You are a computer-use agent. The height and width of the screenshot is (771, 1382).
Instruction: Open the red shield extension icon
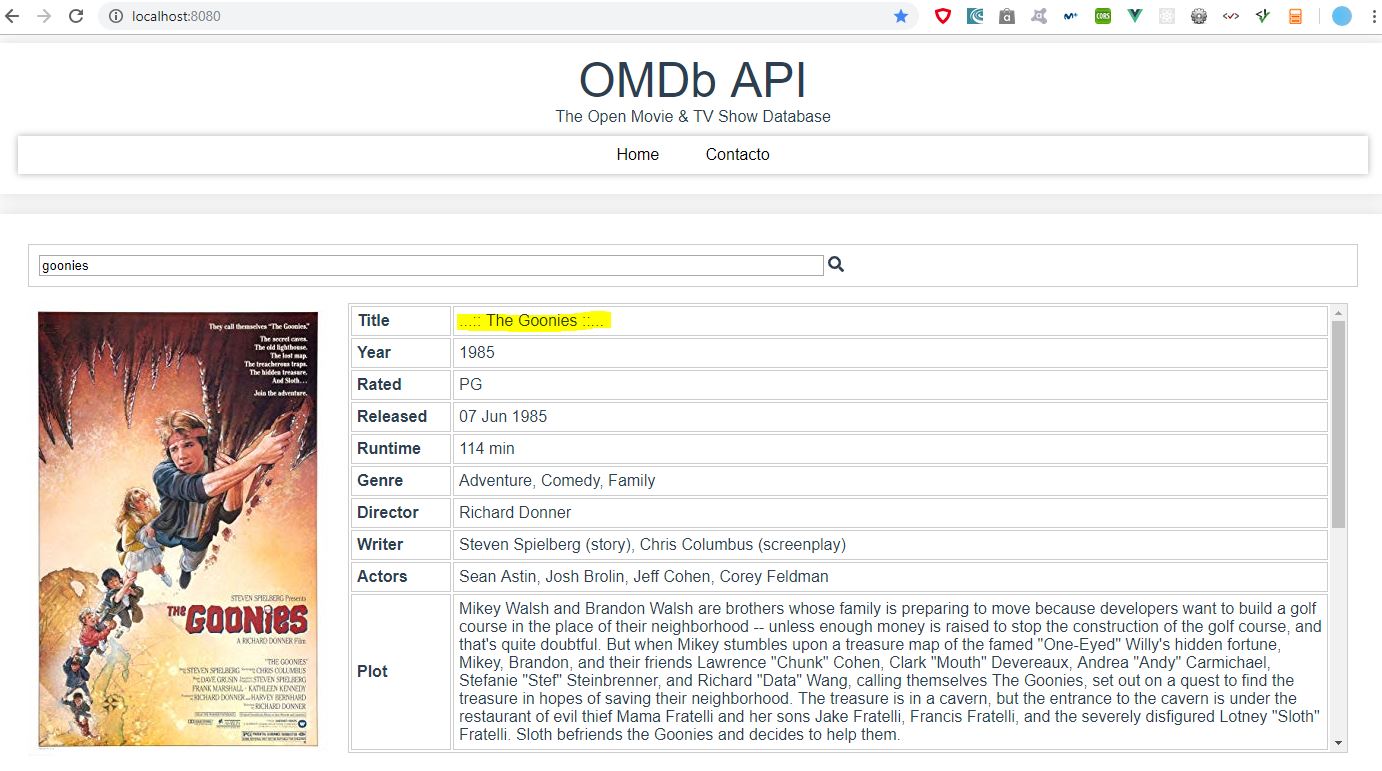[942, 16]
